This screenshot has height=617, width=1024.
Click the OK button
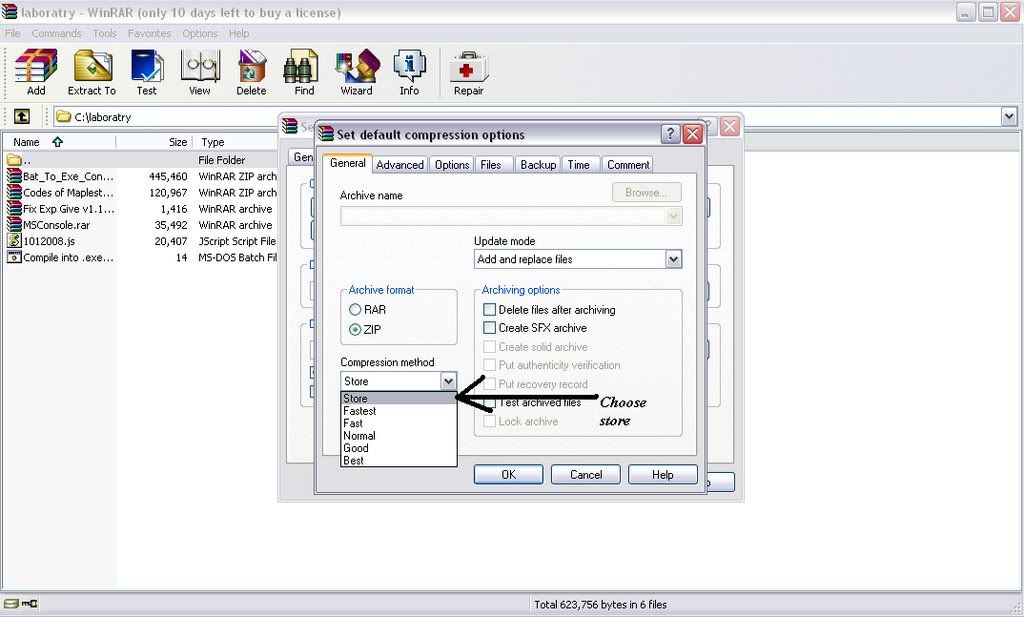[x=508, y=475]
